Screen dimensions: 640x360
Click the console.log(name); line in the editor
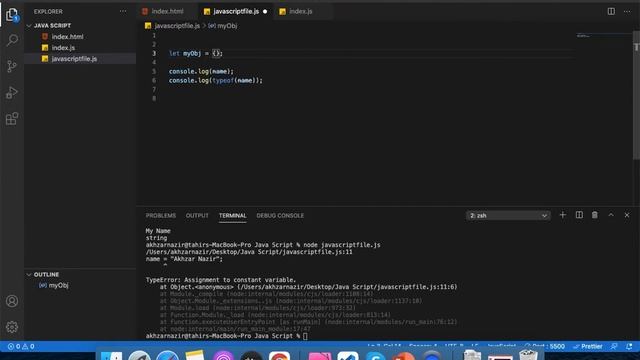[201, 71]
